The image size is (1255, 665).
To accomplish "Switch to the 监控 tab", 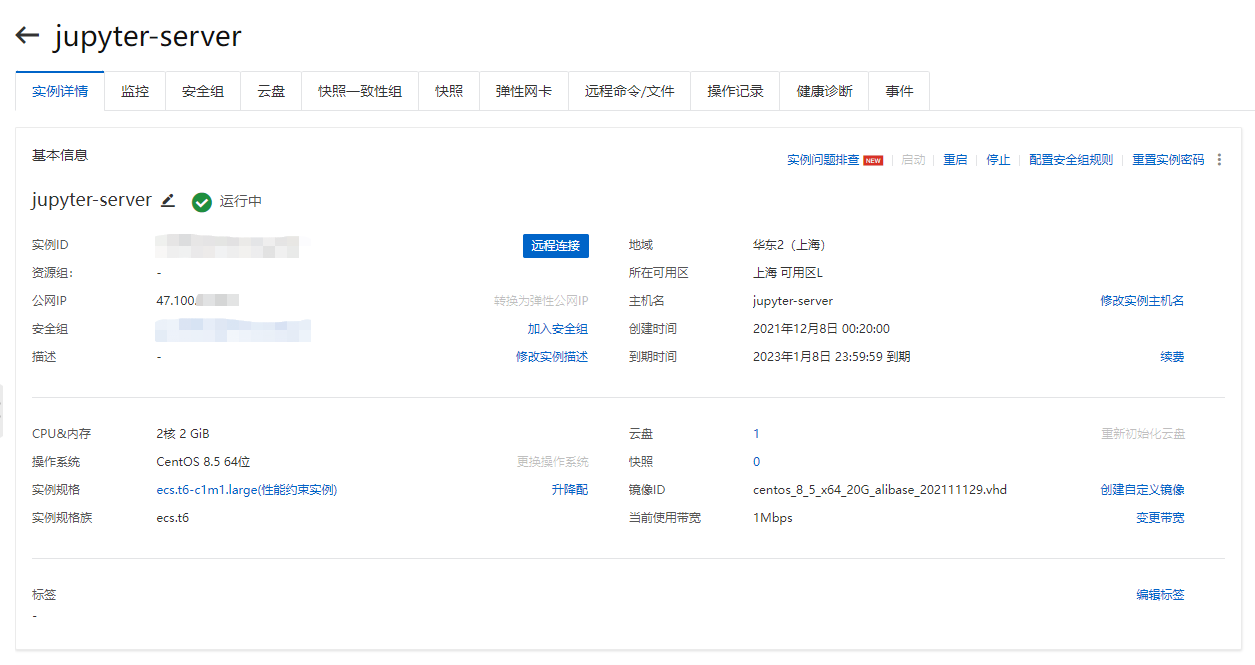I will [x=135, y=91].
